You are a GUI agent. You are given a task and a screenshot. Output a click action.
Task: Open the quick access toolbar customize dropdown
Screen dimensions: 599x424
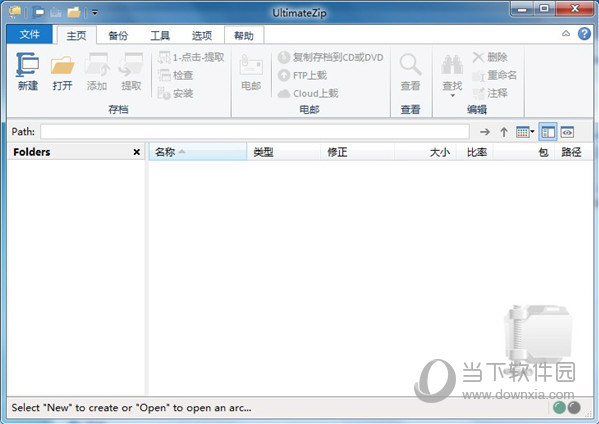click(x=95, y=13)
